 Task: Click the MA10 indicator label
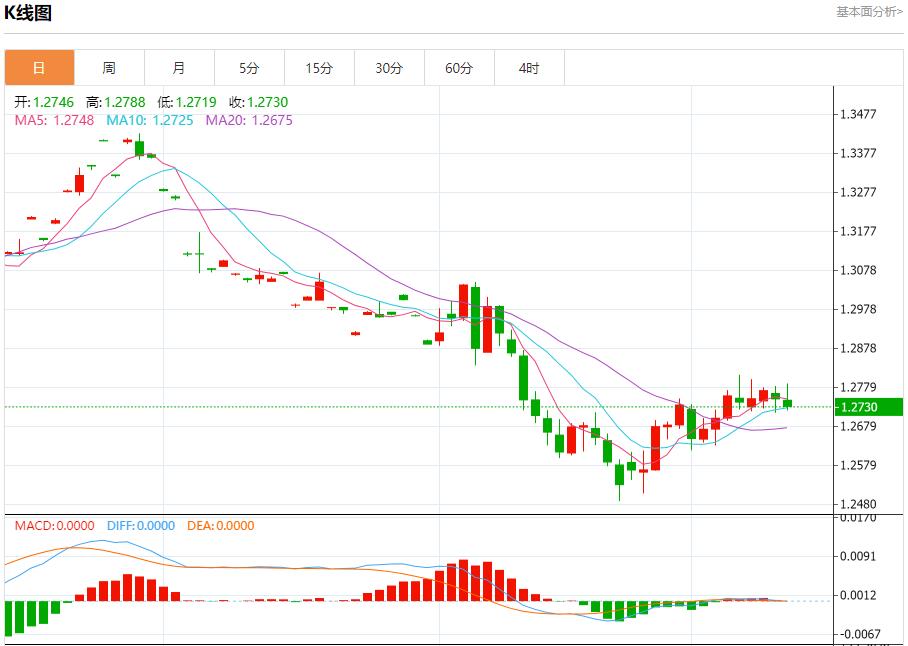tap(149, 120)
